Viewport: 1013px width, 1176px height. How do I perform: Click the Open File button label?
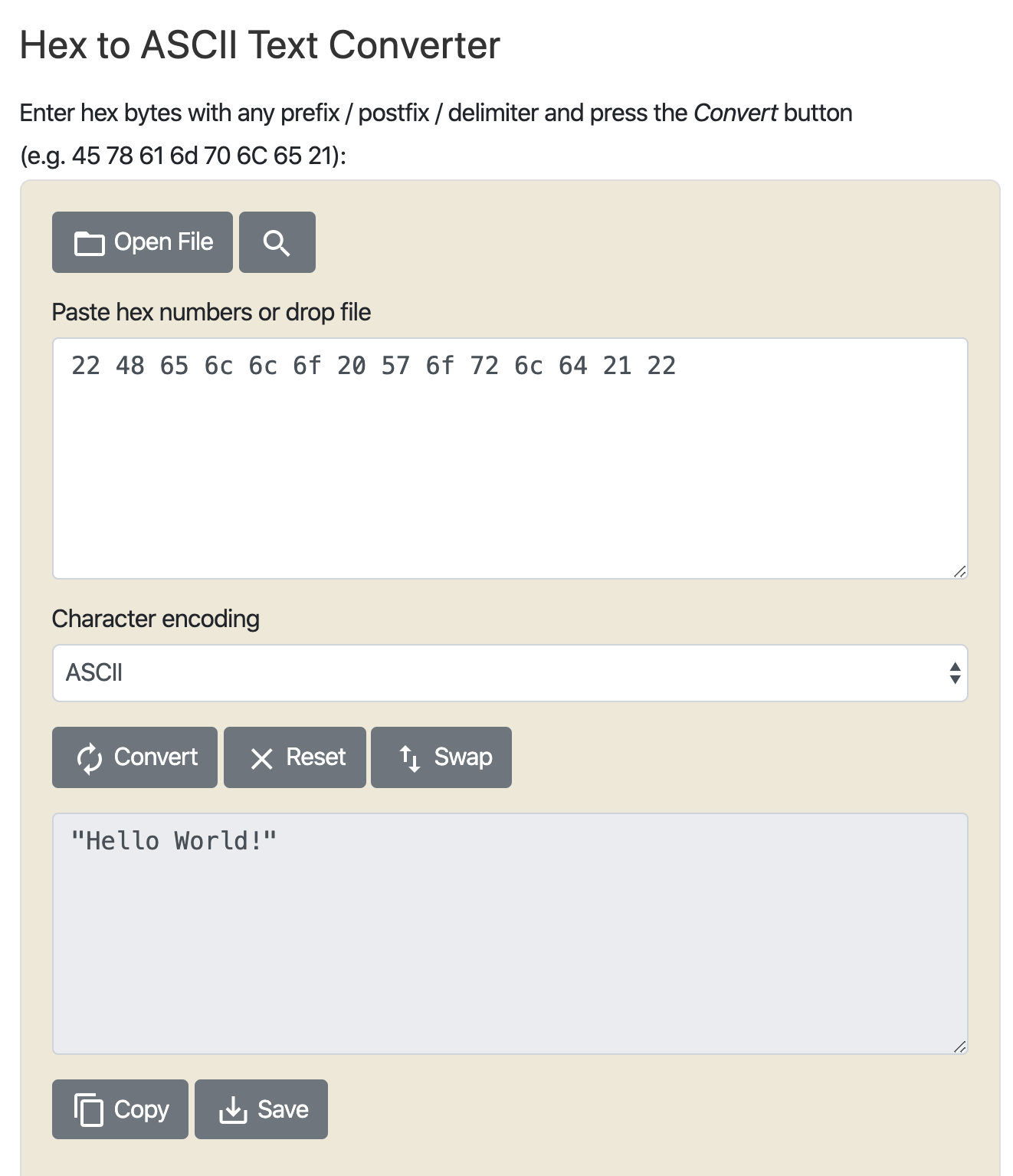tap(163, 242)
